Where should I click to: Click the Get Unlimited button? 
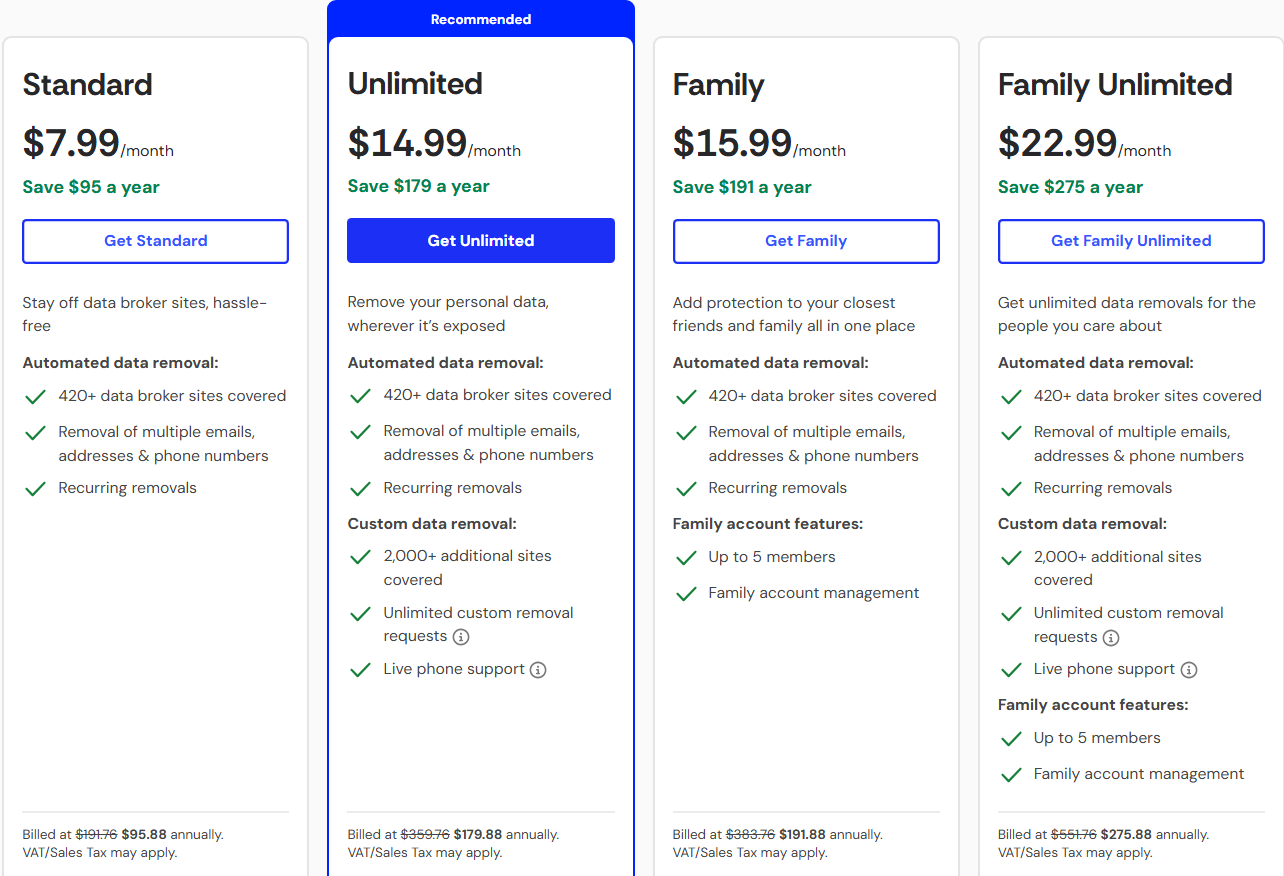pyautogui.click(x=481, y=241)
